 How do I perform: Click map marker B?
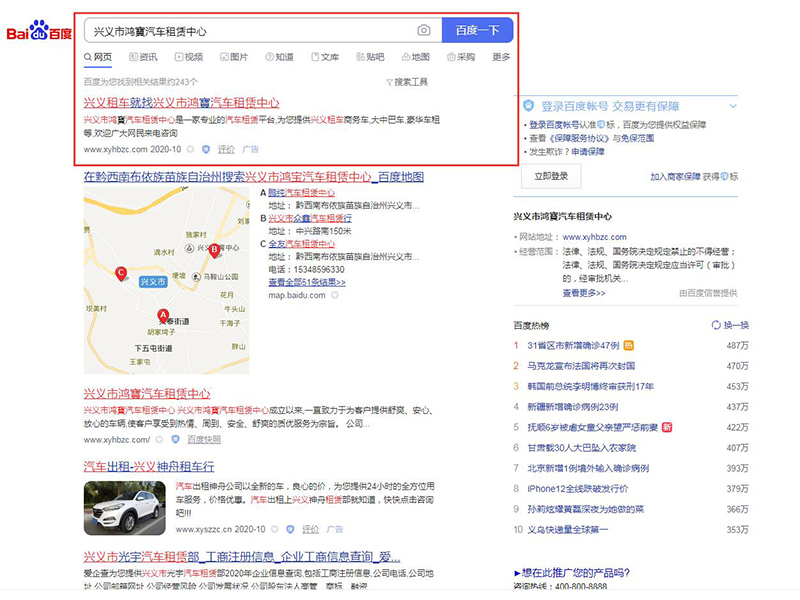coord(214,250)
